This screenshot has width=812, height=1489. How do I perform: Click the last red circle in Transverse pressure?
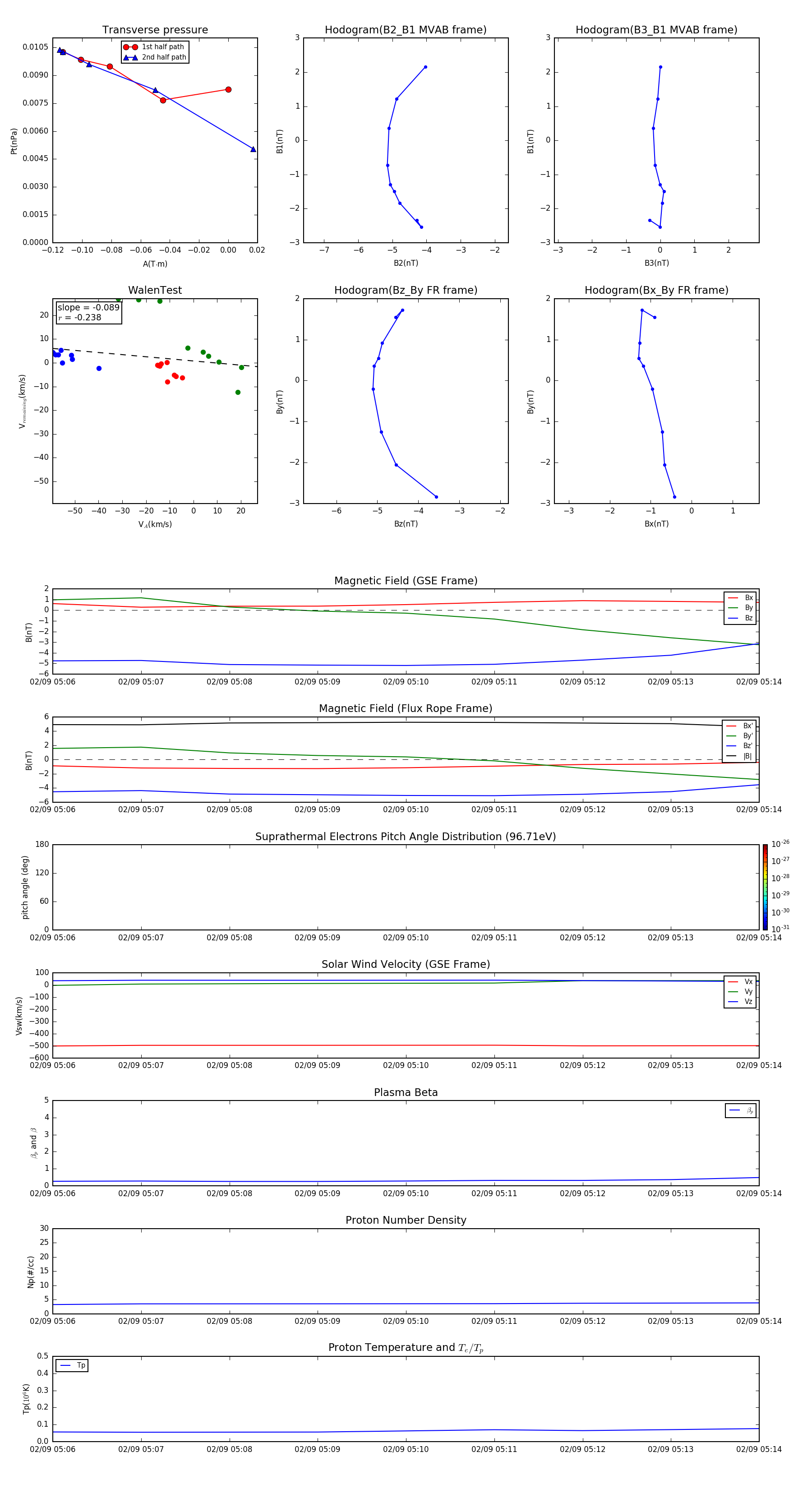(228, 90)
